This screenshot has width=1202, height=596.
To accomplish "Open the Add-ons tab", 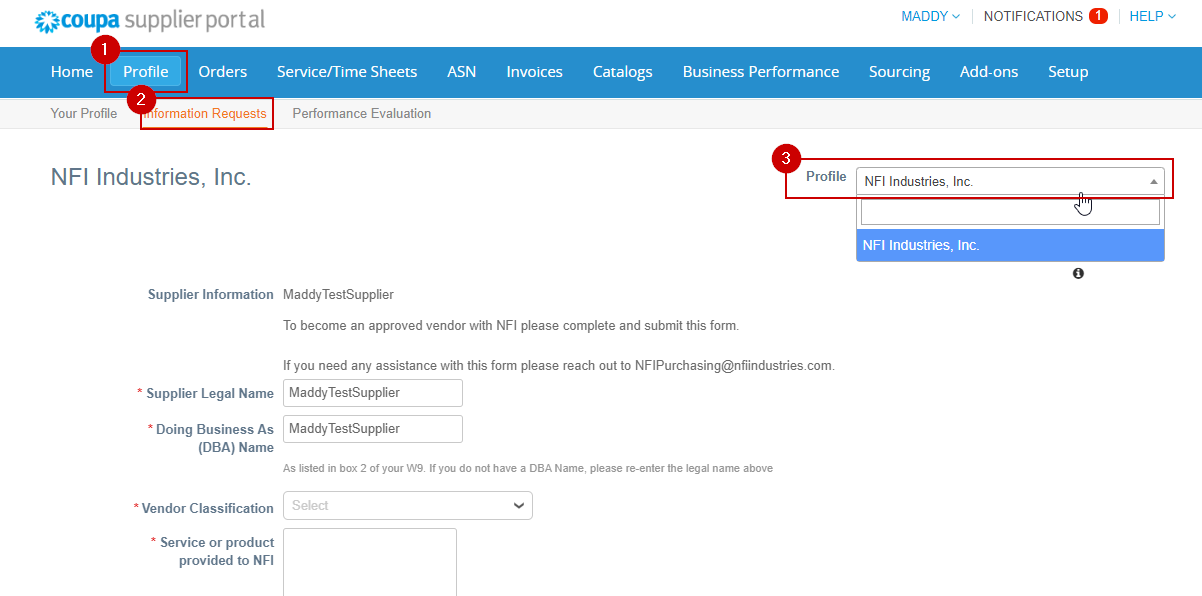I will click(x=989, y=72).
